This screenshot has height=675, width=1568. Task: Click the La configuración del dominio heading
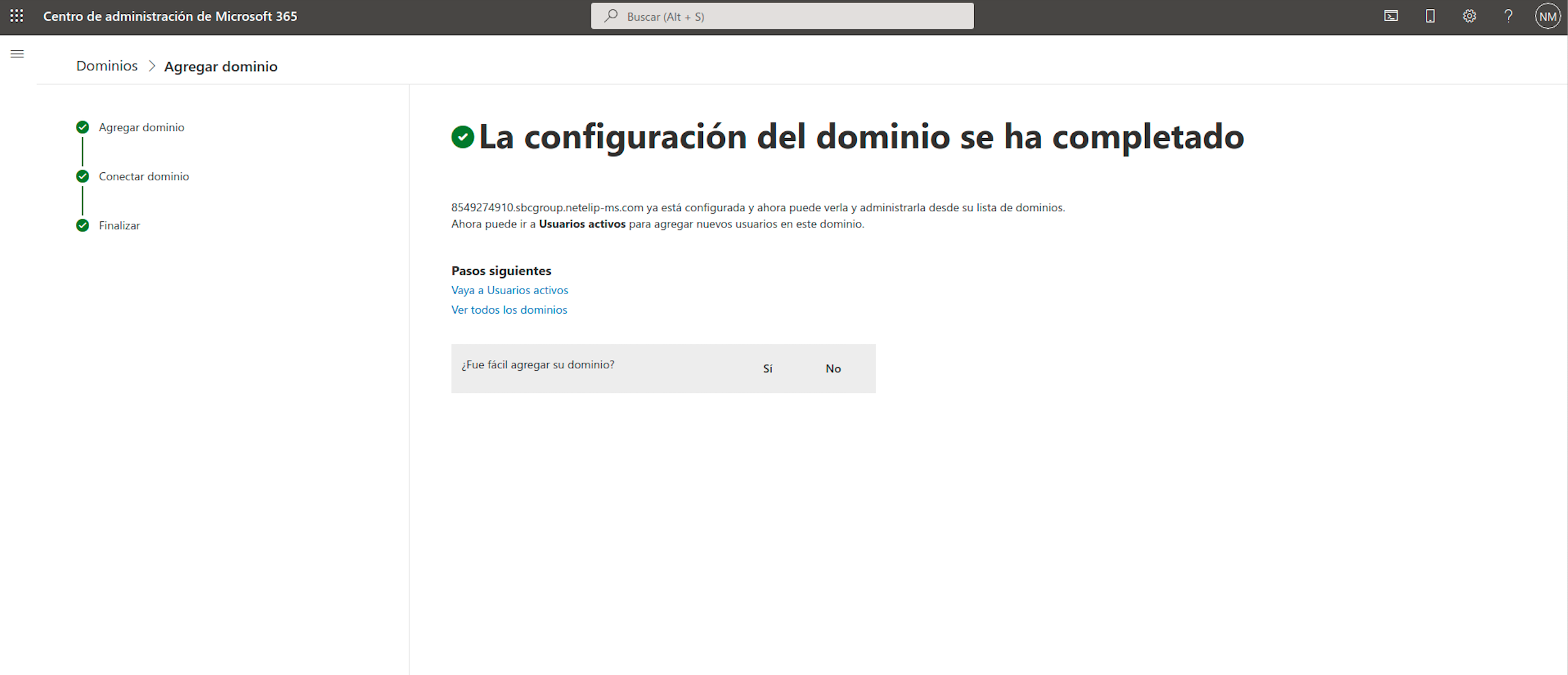coord(861,137)
